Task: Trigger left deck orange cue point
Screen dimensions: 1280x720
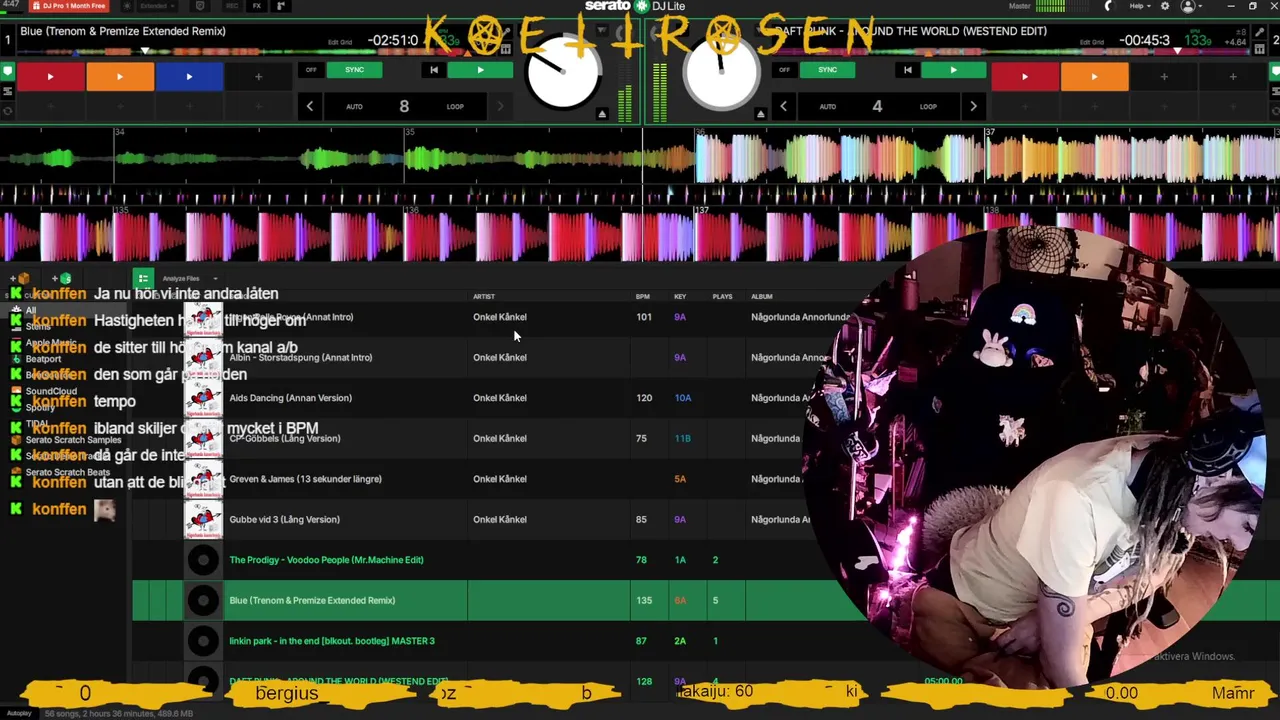Action: [120, 76]
